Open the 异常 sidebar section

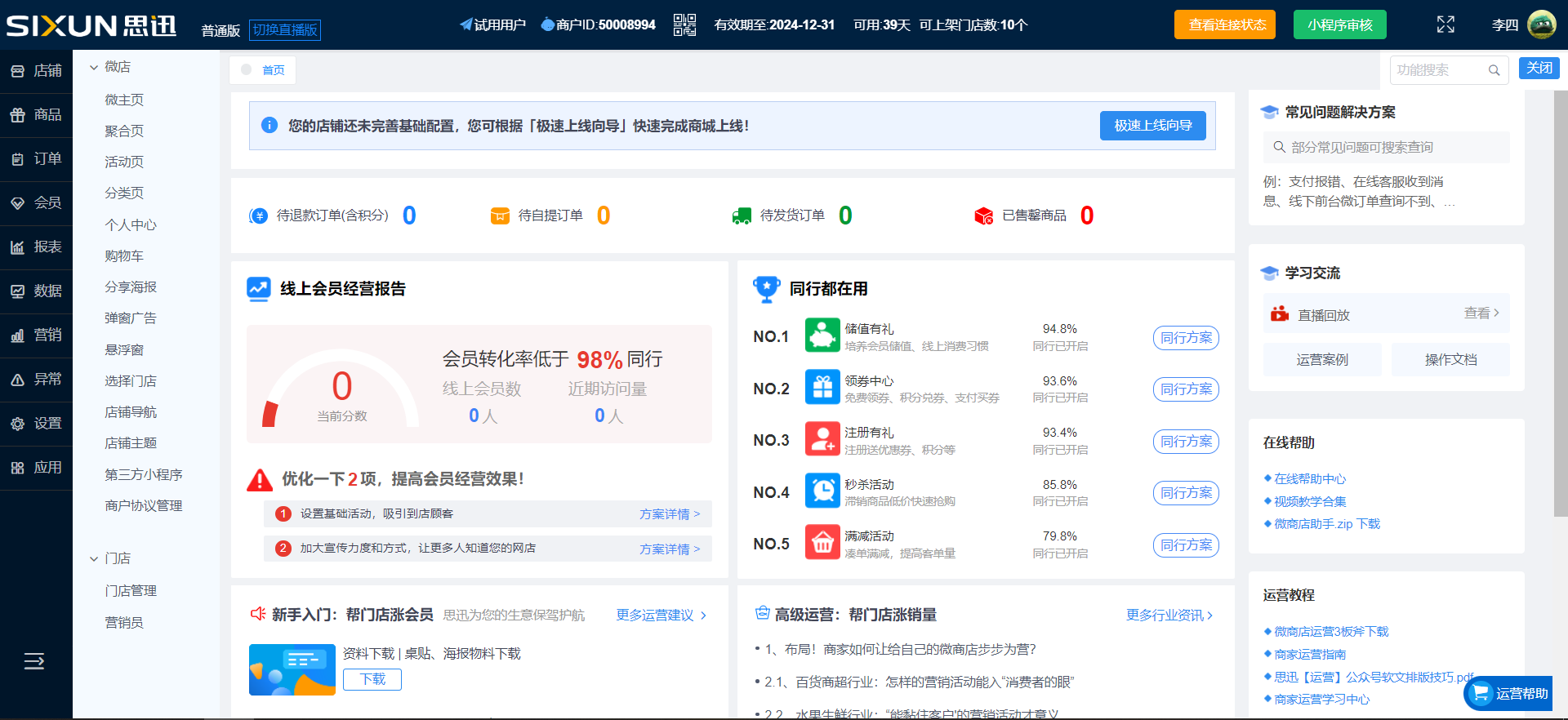pos(36,380)
